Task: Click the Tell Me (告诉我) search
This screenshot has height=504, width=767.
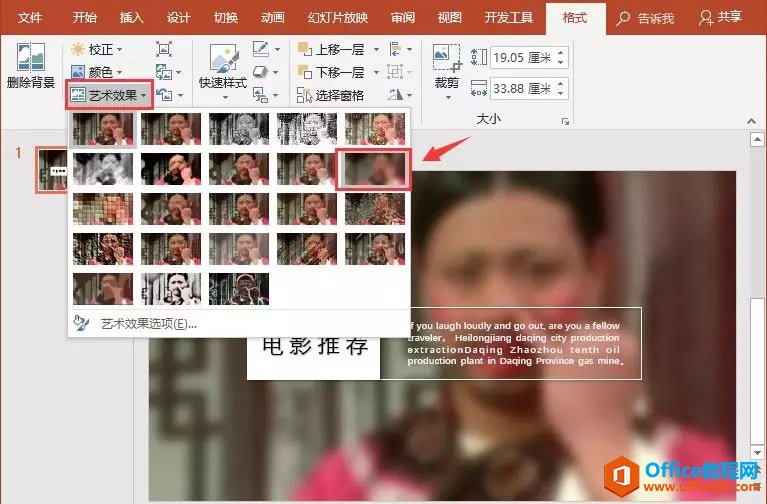Action: [646, 19]
